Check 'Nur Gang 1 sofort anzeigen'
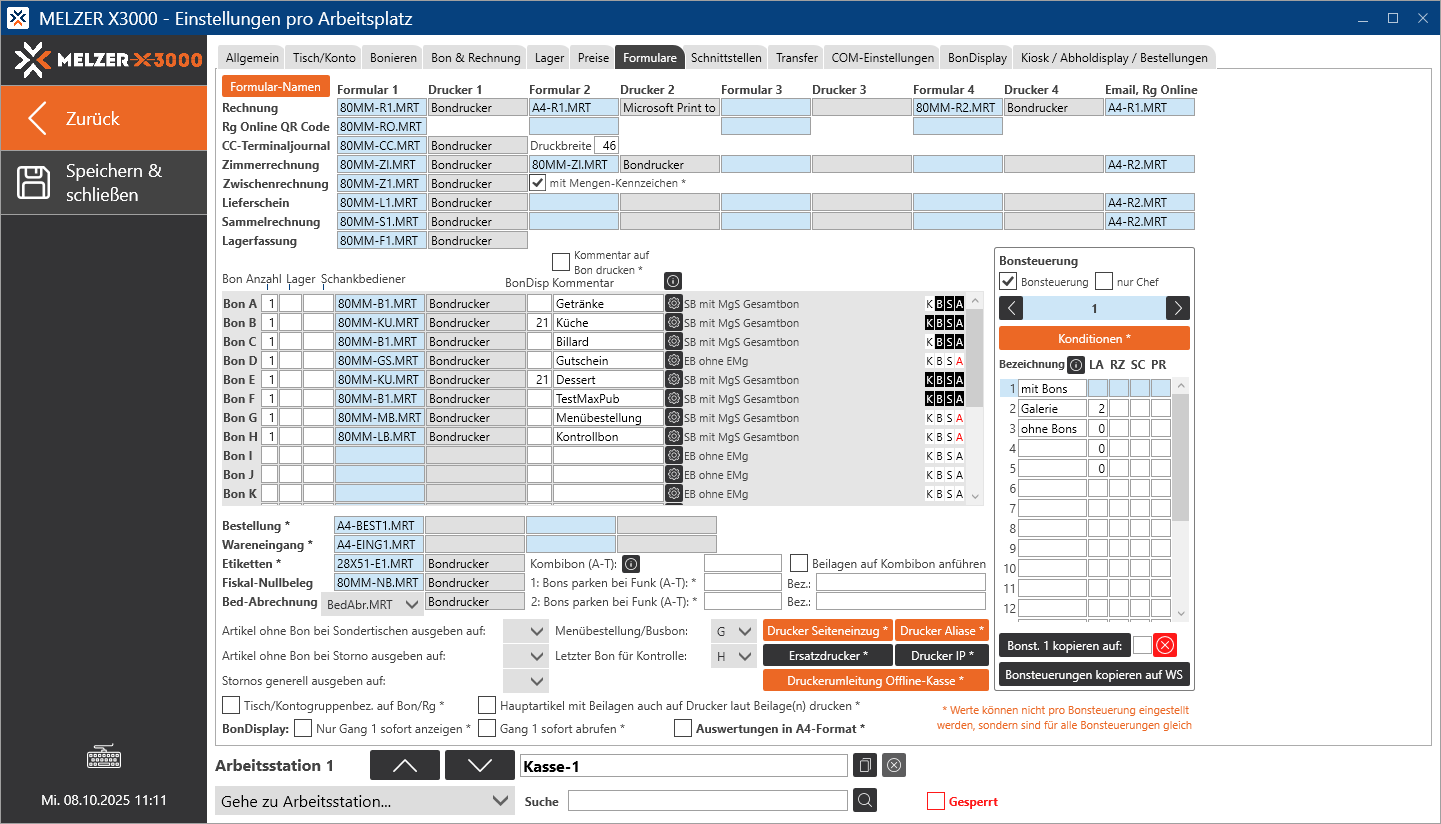This screenshot has height=824, width=1441. click(303, 728)
